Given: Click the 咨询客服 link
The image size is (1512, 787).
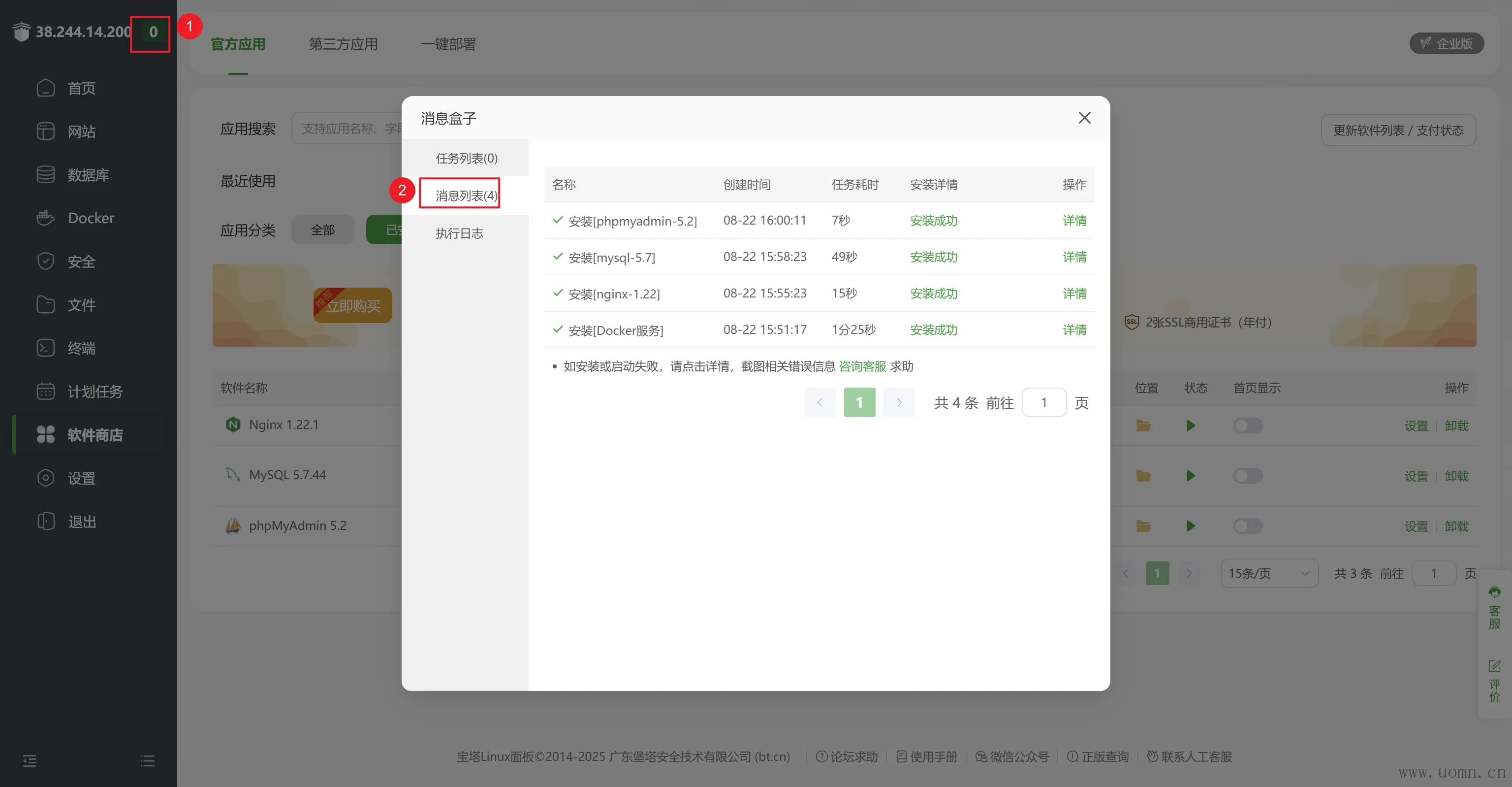Looking at the screenshot, I should pos(862,366).
